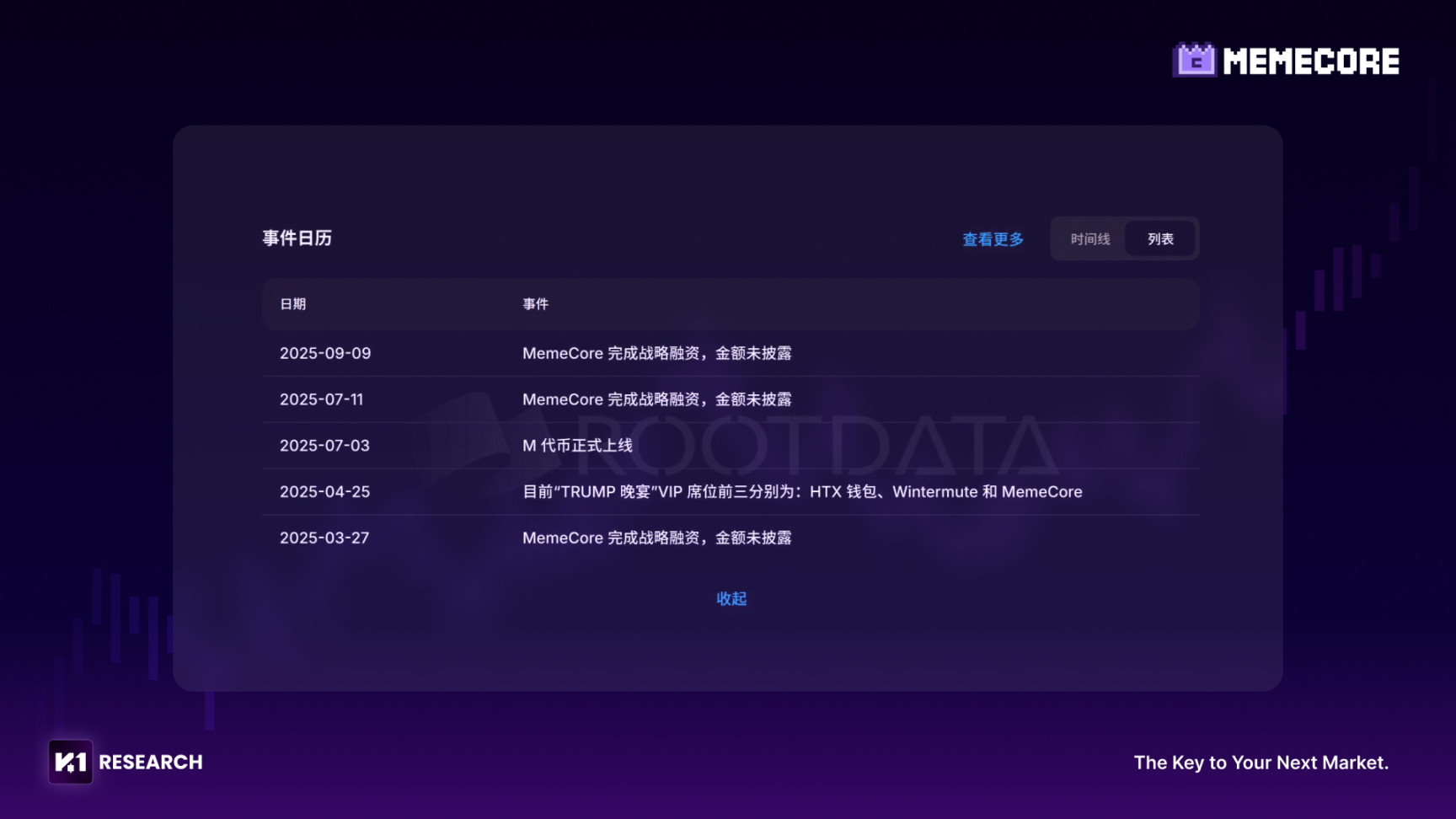Screen dimensions: 1456x819
Task: Select the 2025-07-03 date cell
Action: point(324,446)
